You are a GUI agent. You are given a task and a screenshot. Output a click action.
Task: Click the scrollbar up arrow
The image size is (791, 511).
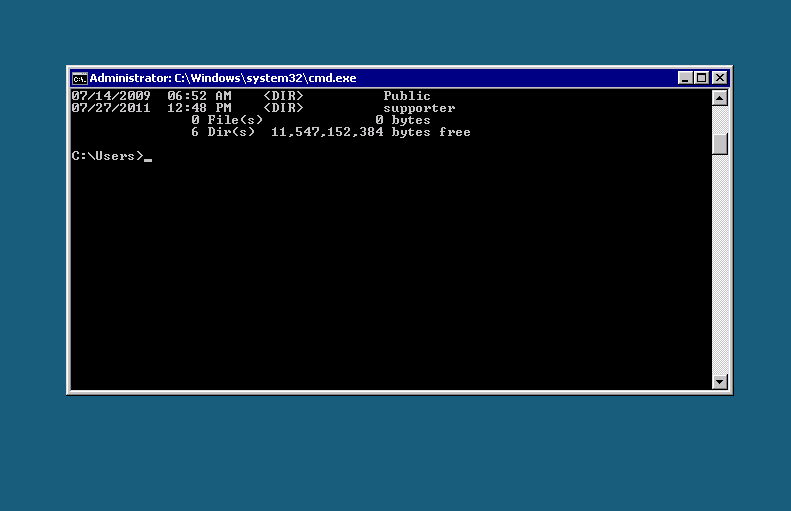(720, 98)
